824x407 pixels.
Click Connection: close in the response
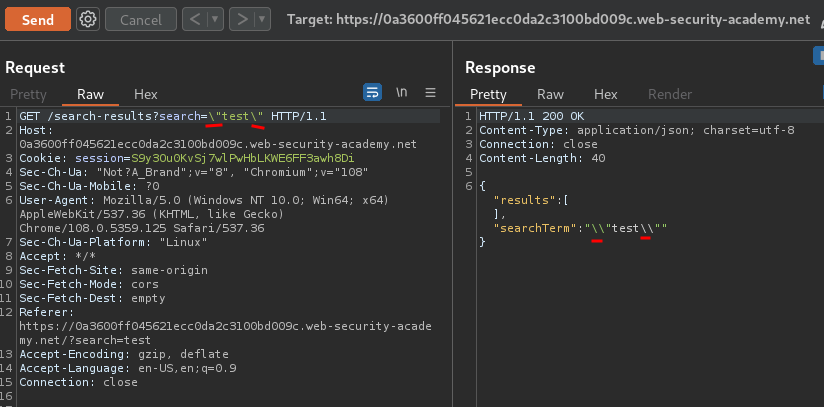point(539,144)
